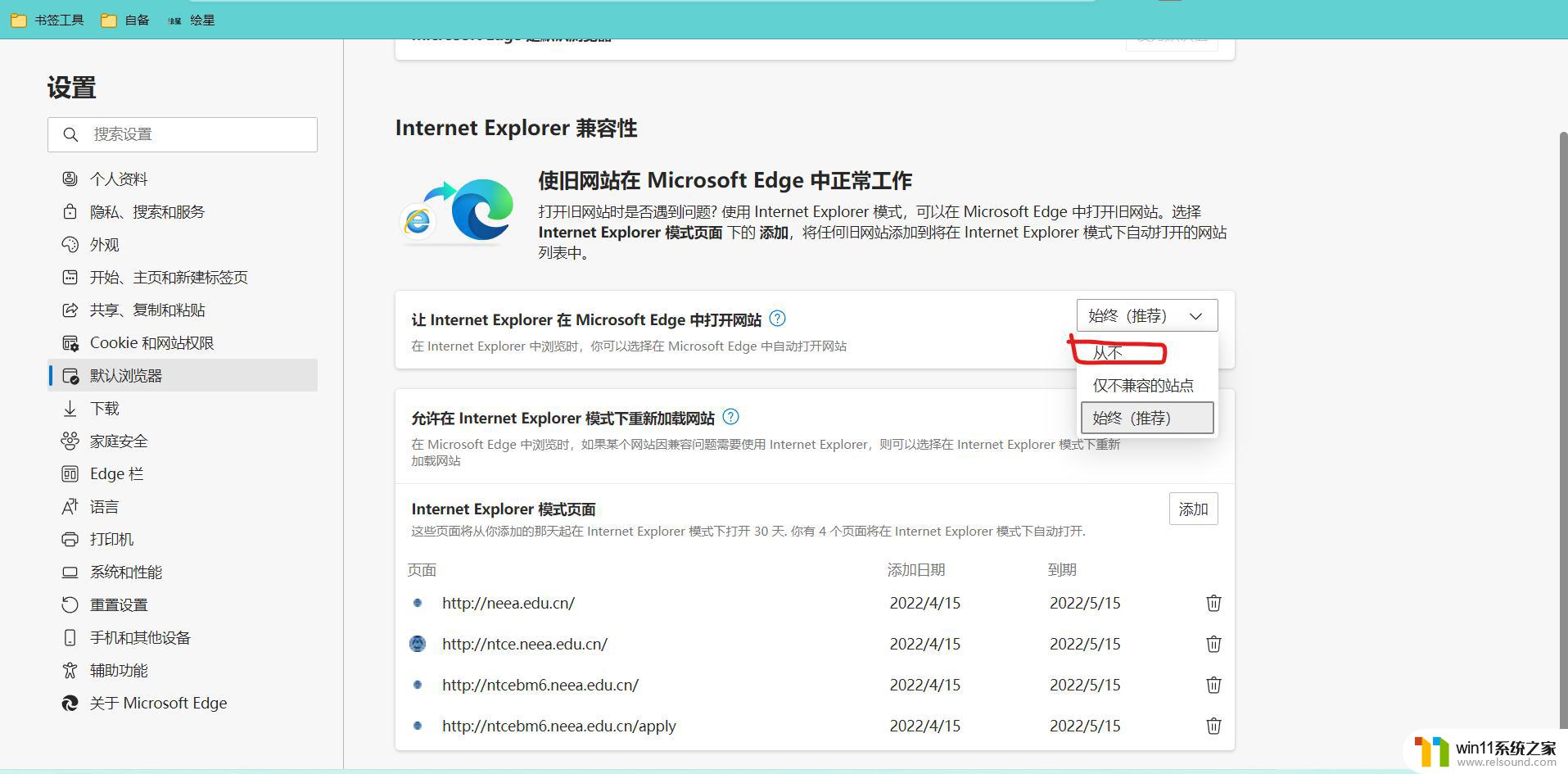Select 从不 from the dropdown list
1568x774 pixels.
point(1147,353)
